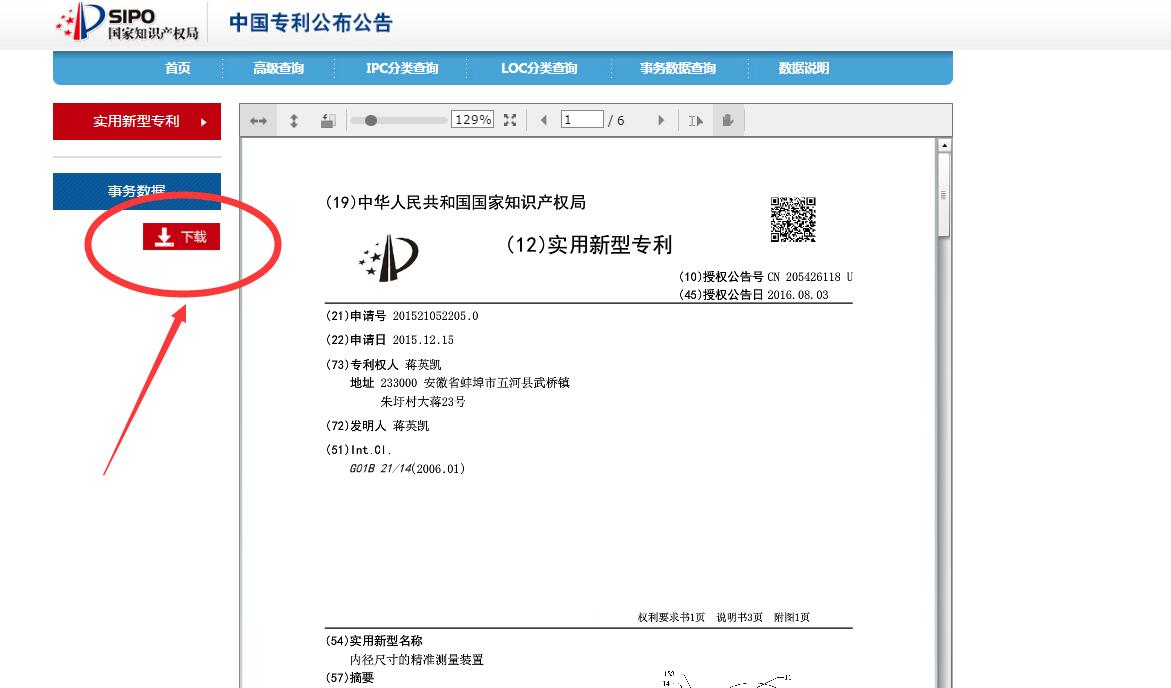Click the zoom slider handle
Screen dimensions: 1171x688
tap(371, 120)
